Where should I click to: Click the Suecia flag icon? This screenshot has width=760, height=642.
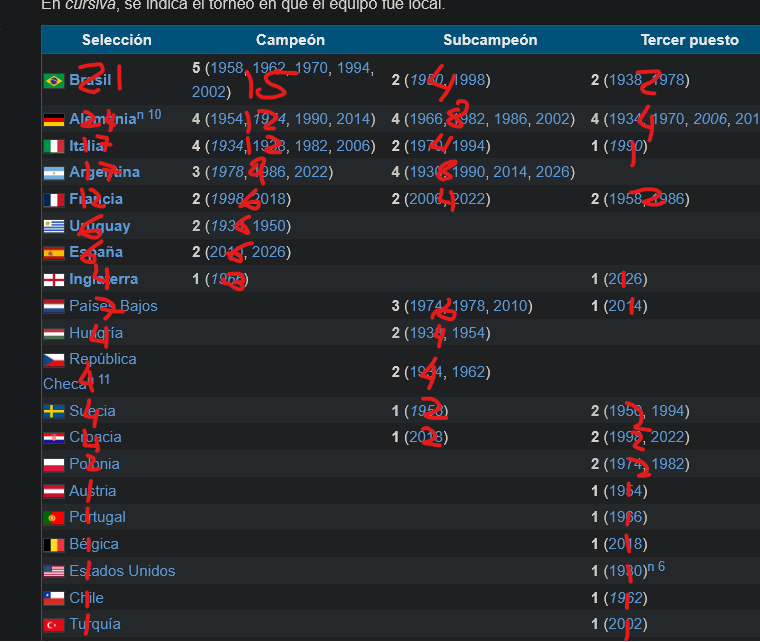pyautogui.click(x=54, y=411)
